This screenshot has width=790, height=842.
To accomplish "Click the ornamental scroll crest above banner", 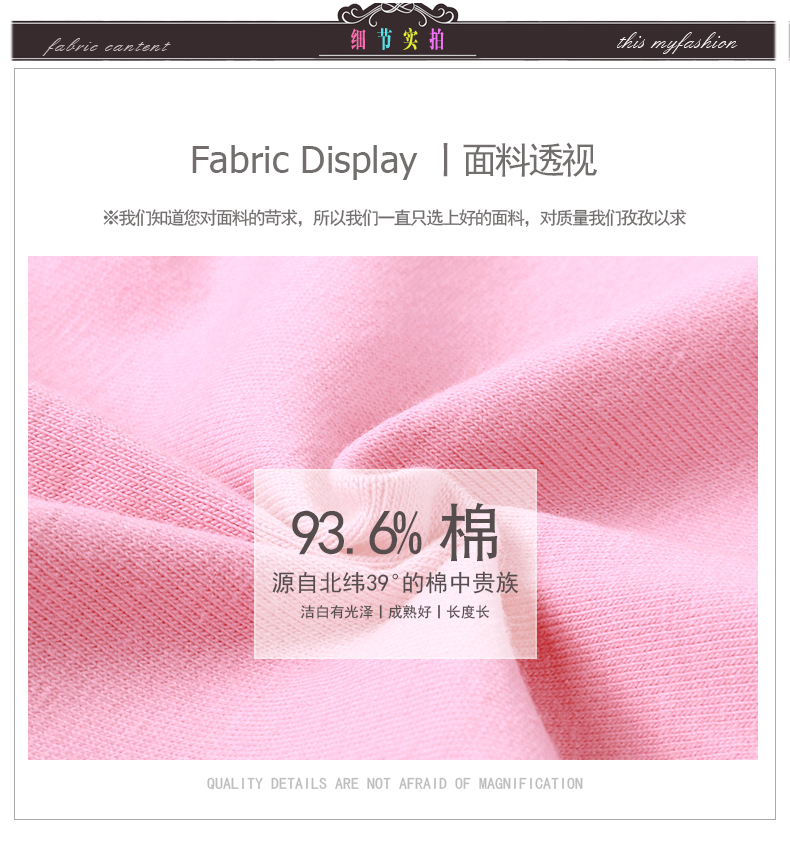I will 397,13.
